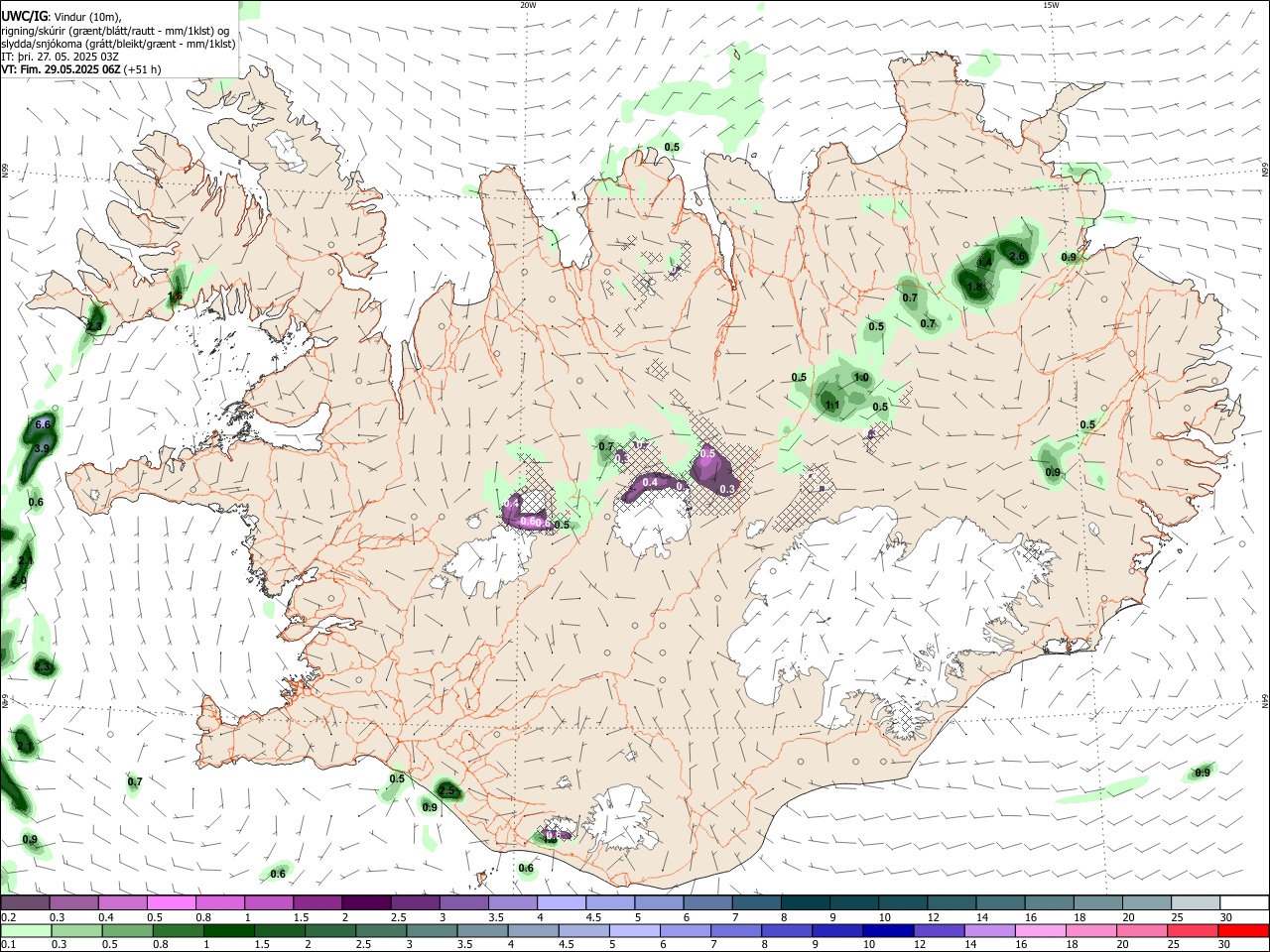Select the light purple 14–16 rain legend swatch

(988, 931)
